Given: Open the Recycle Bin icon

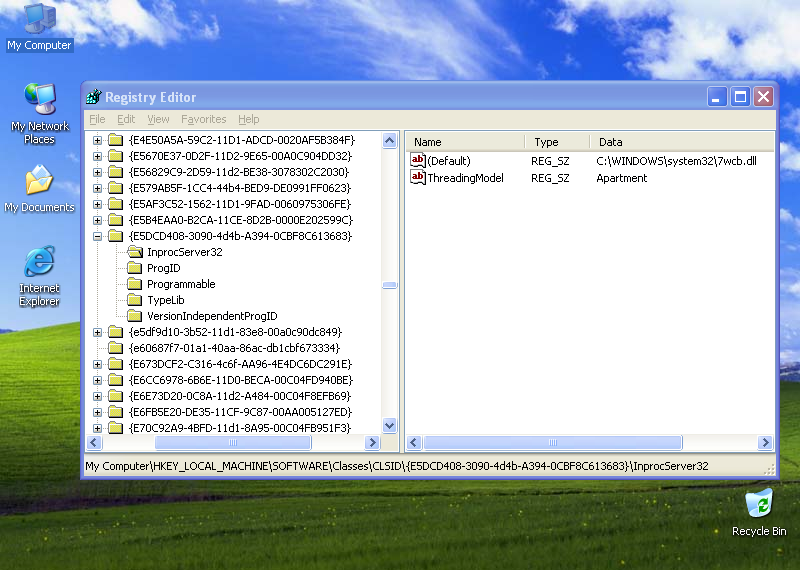Looking at the screenshot, I should 759,503.
